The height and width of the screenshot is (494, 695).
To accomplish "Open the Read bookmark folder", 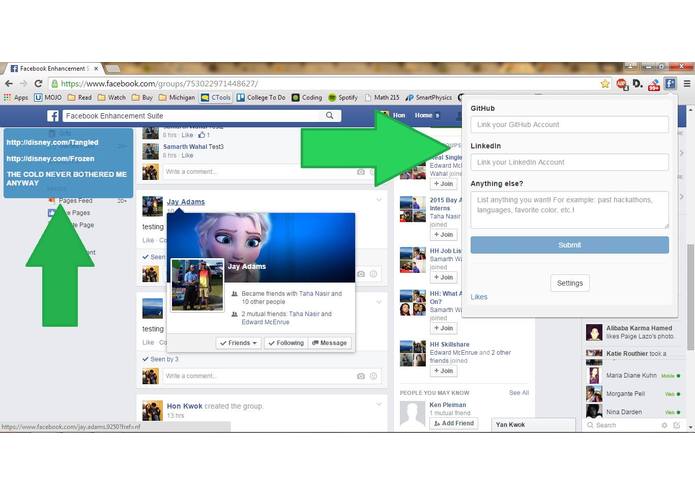I will click(x=80, y=97).
